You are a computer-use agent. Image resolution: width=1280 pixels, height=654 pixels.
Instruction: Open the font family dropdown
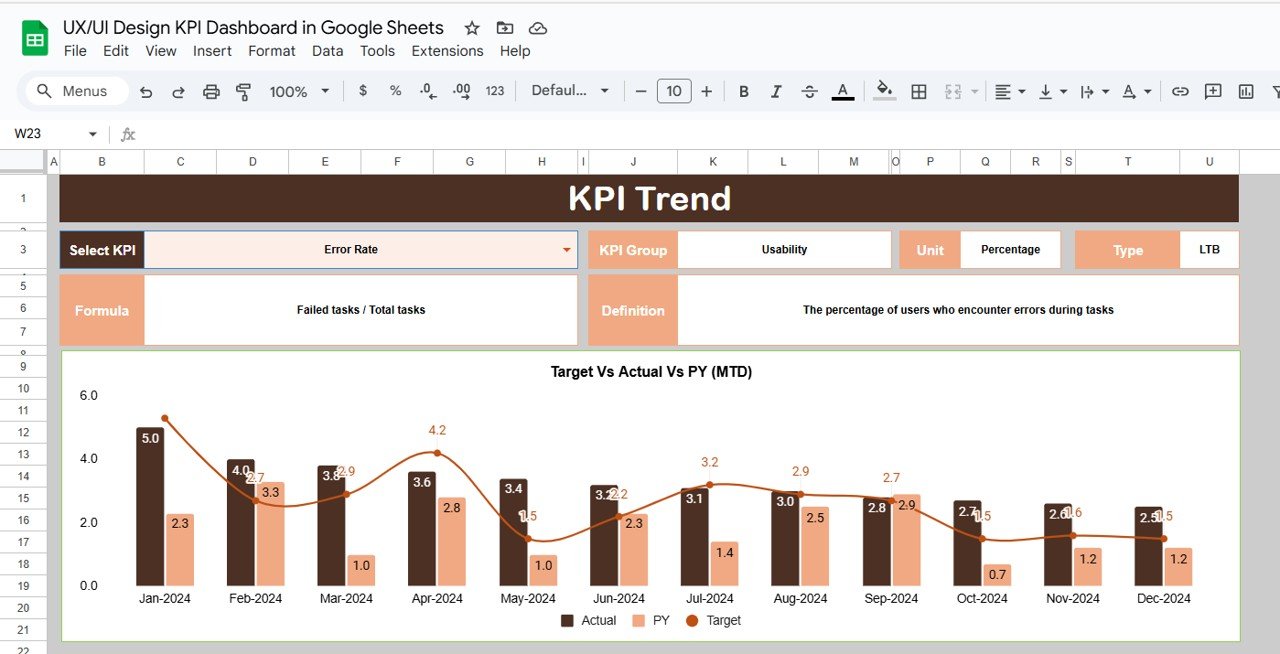(570, 91)
